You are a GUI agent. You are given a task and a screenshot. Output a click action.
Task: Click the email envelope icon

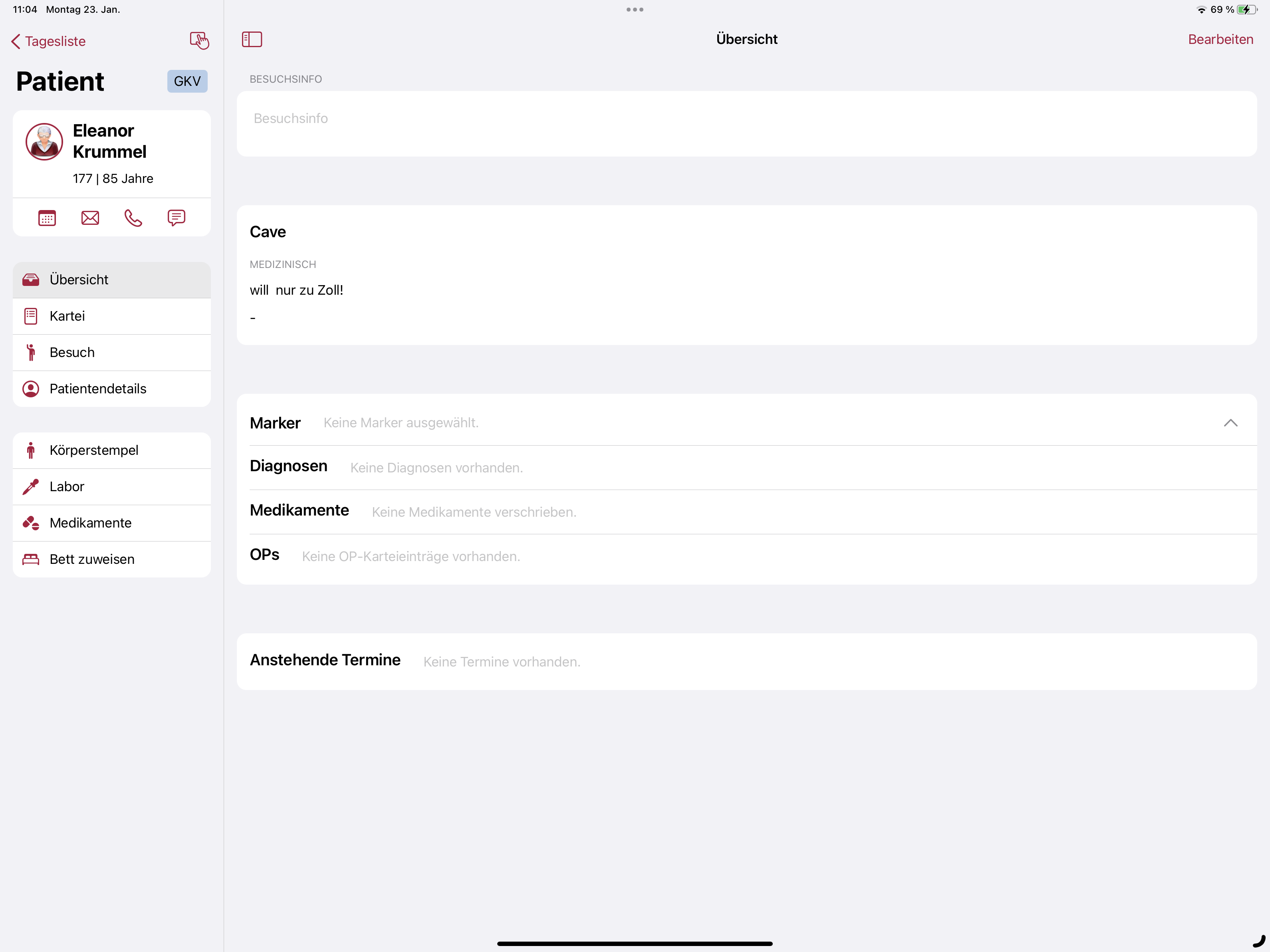[x=90, y=218]
